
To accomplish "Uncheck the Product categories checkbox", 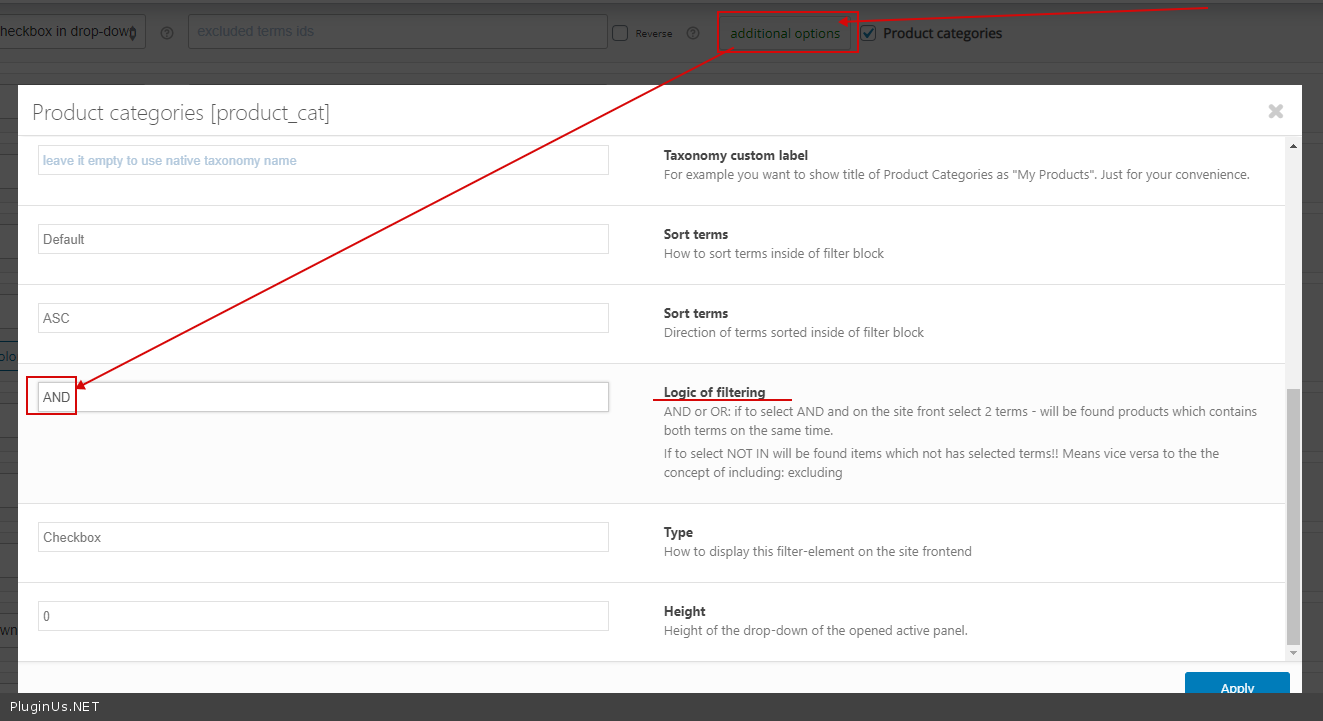I will 869,33.
